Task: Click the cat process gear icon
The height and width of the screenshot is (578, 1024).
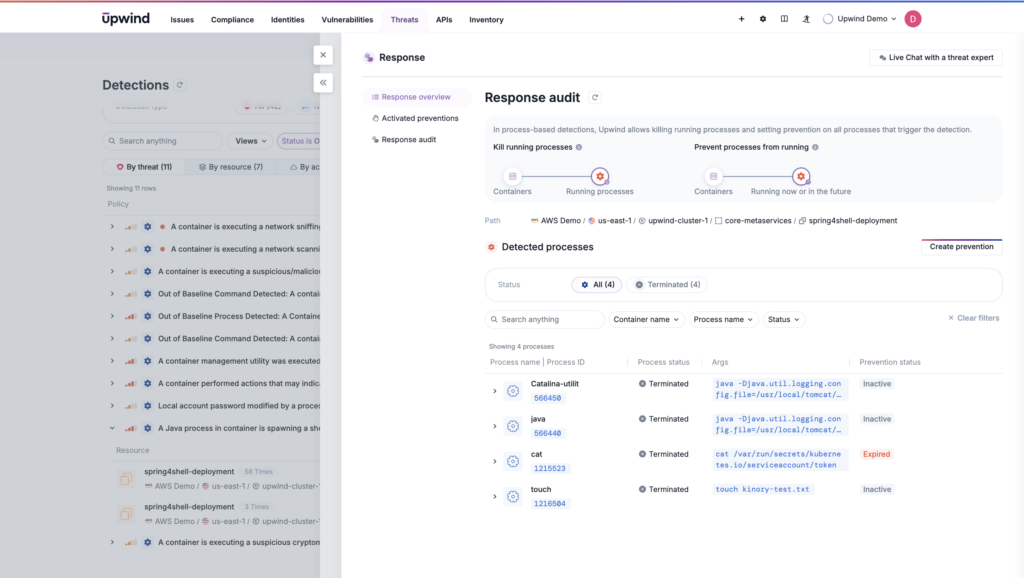Action: 513,461
